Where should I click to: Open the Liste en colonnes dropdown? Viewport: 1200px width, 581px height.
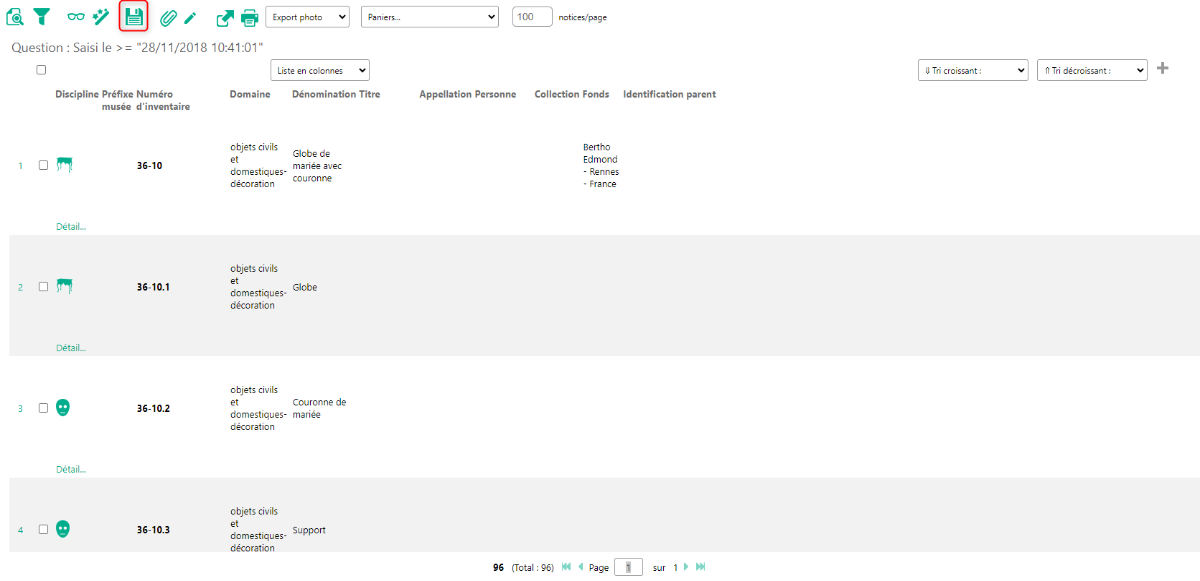tap(320, 70)
